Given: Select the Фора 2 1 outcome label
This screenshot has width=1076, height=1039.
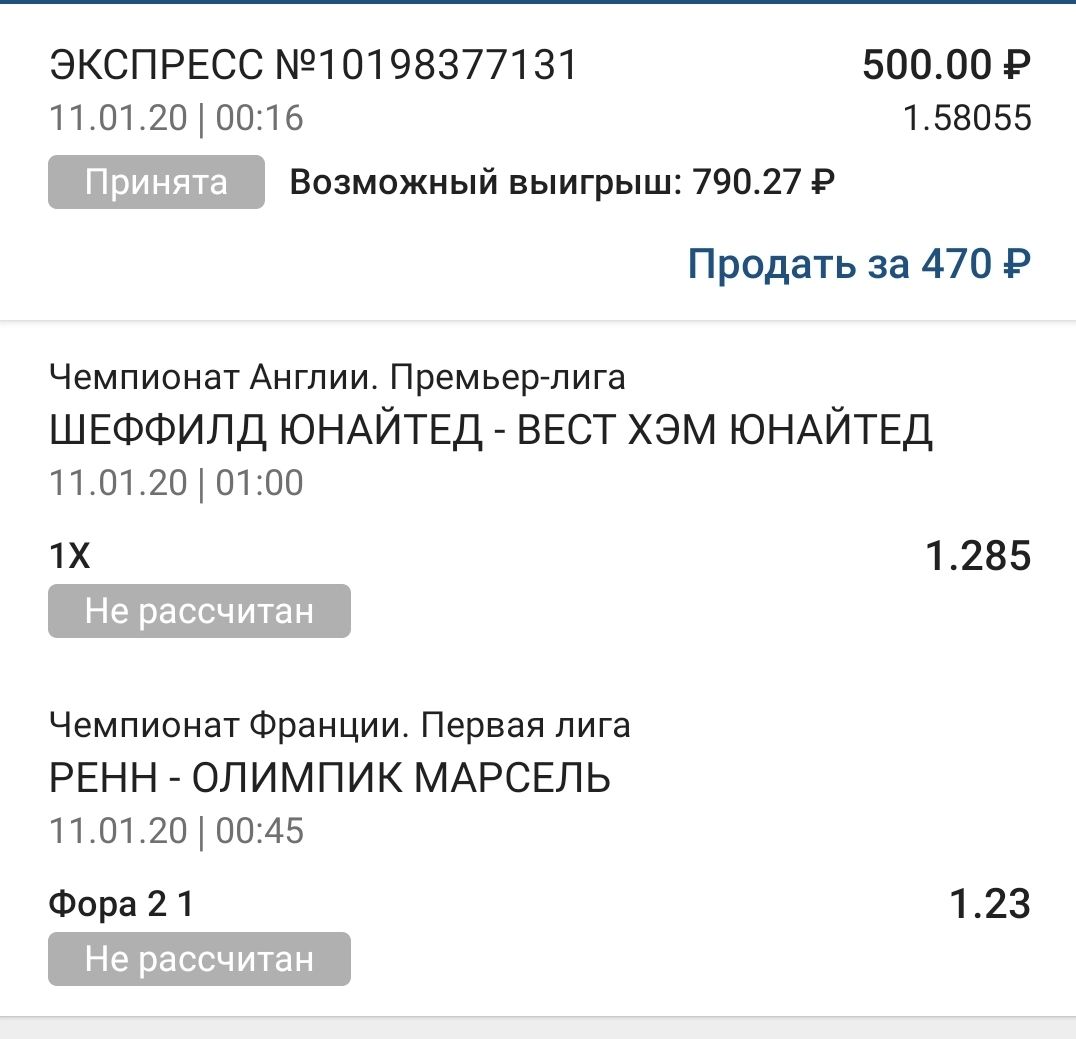Looking at the screenshot, I should click(121, 904).
